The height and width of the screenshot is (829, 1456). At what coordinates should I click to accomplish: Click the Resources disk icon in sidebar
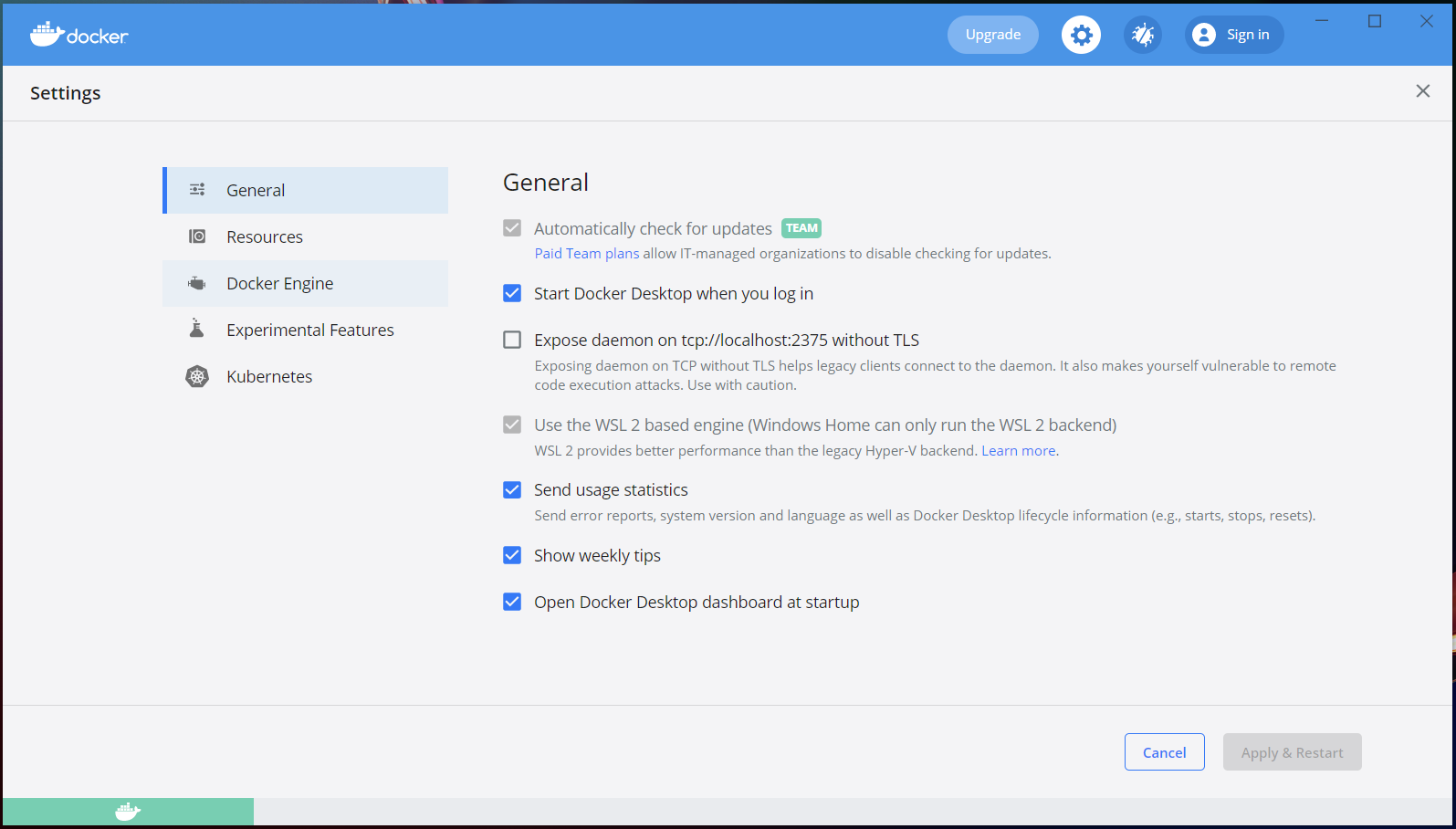(x=197, y=236)
